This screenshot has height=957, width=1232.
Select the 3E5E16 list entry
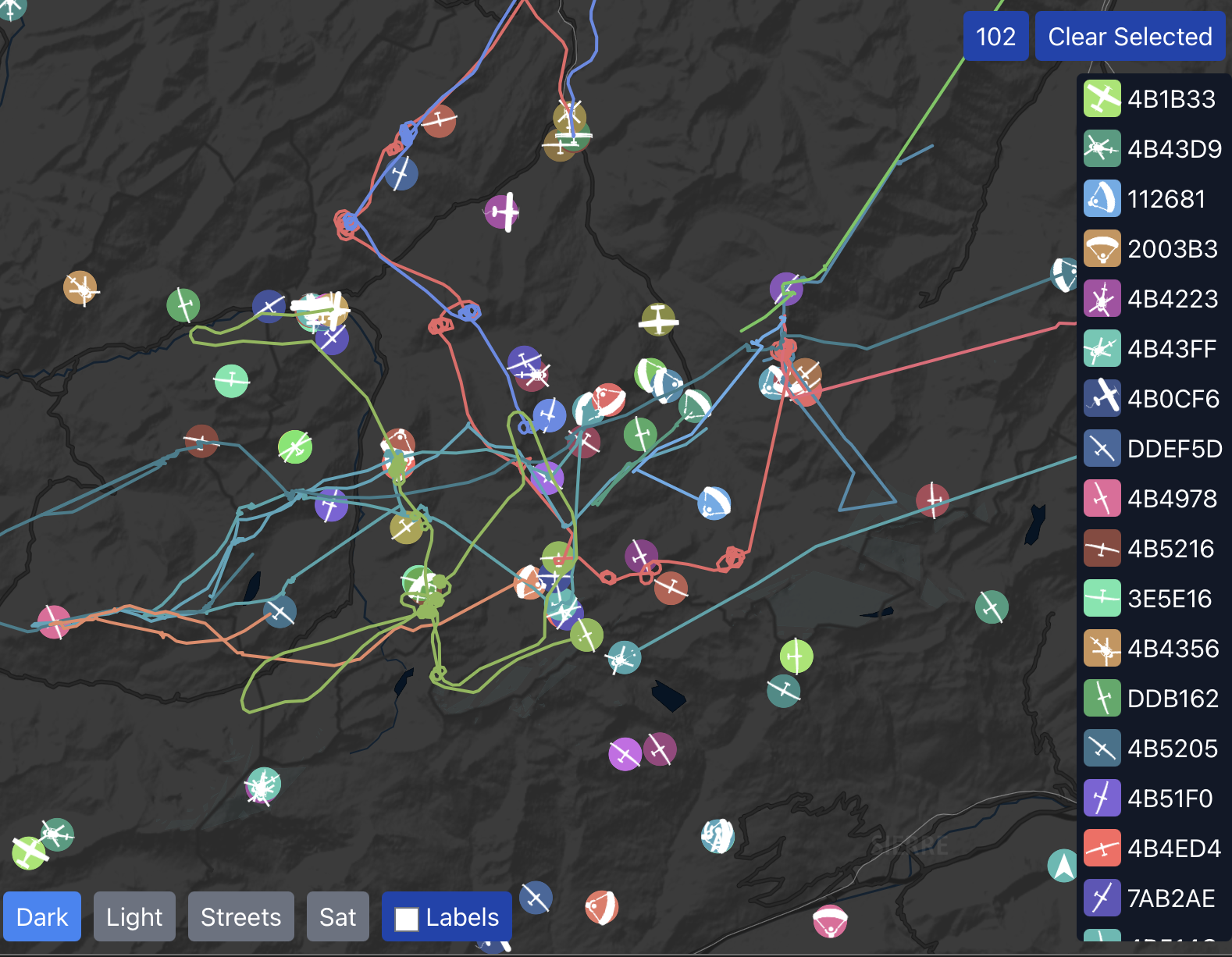1152,599
